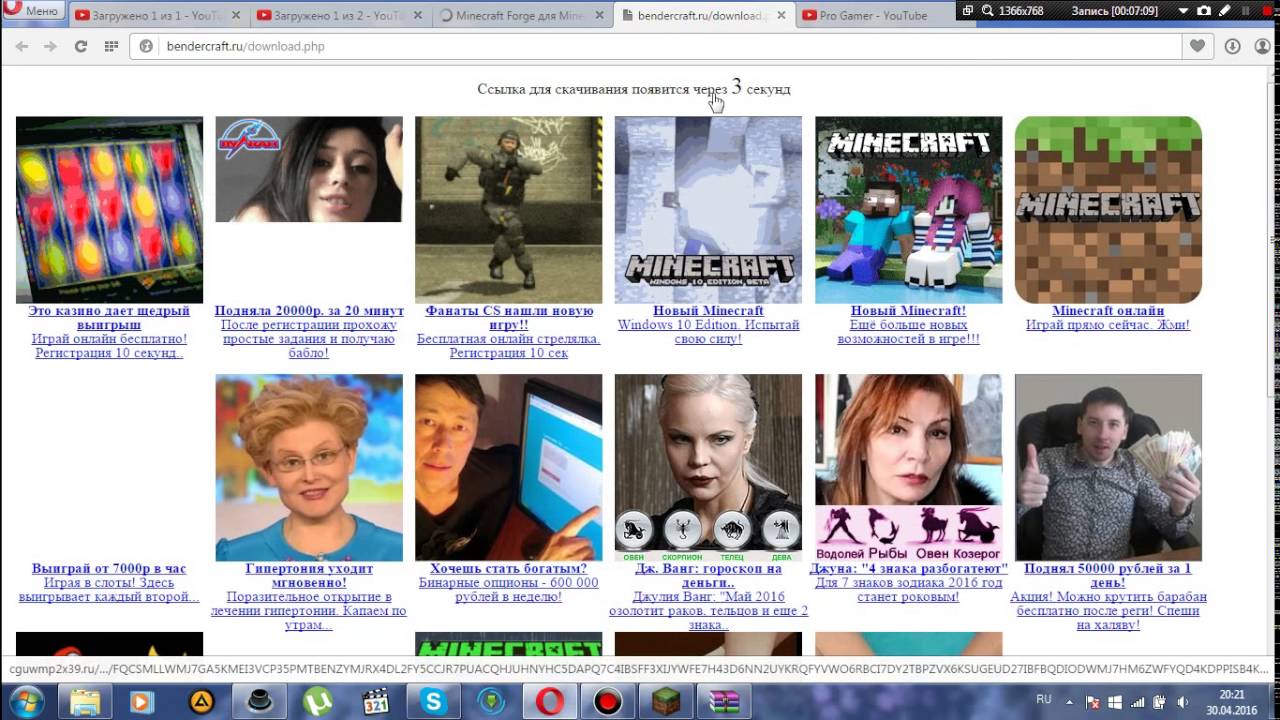Open uTorrent from the taskbar

click(317, 702)
